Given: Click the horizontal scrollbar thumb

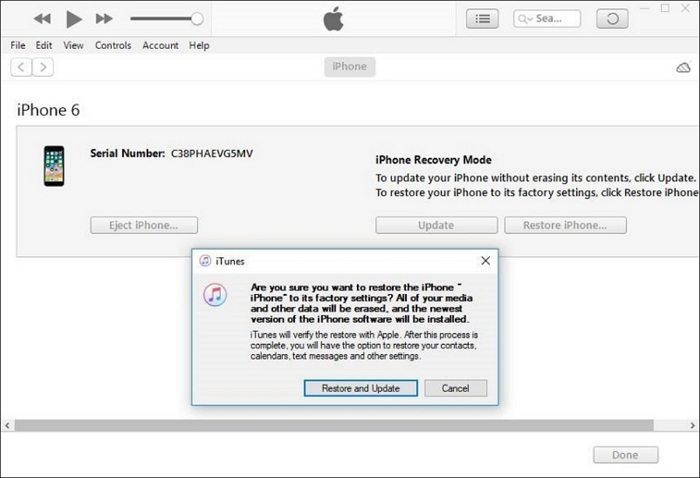Looking at the screenshot, I should pyautogui.click(x=334, y=425).
